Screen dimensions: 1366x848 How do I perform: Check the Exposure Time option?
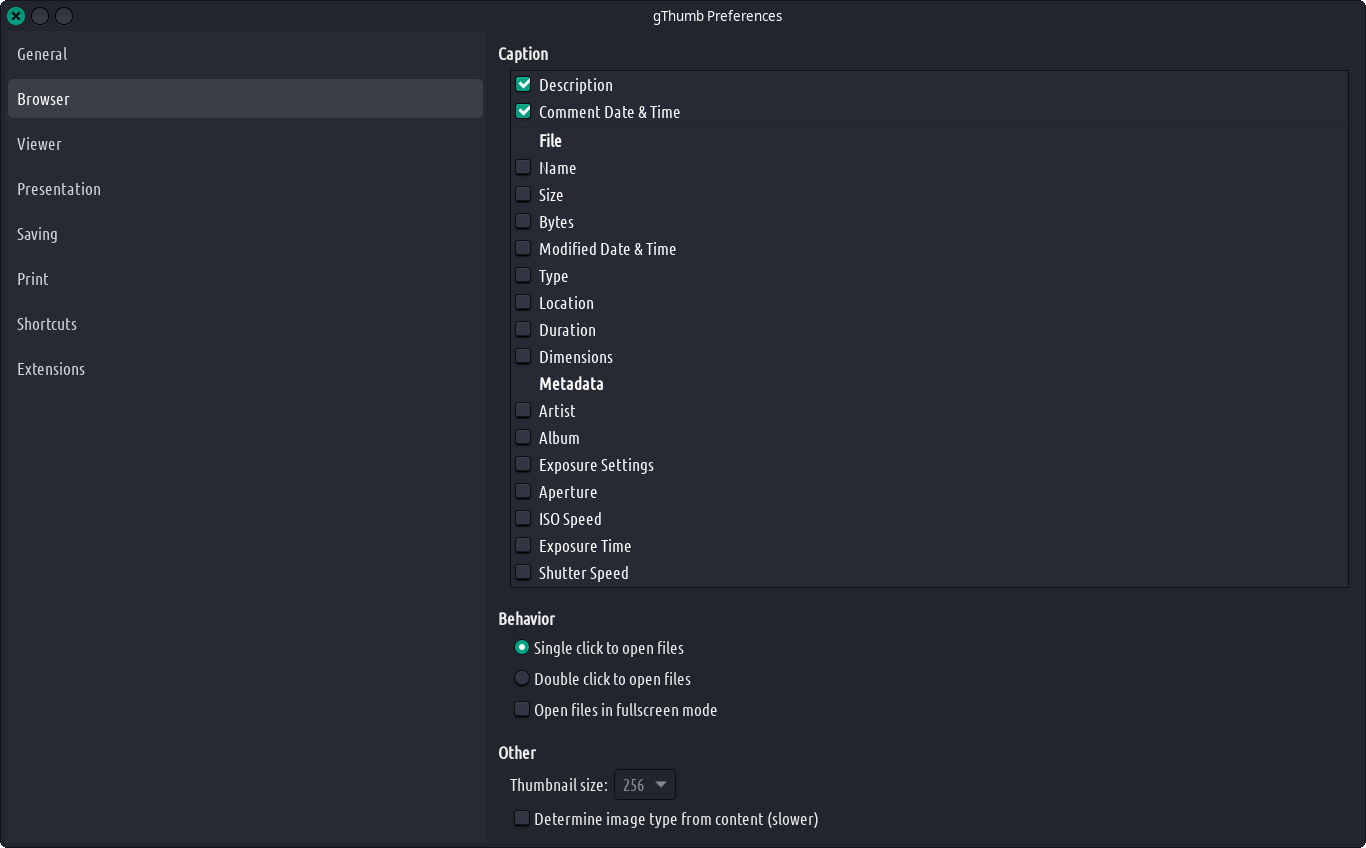click(x=523, y=545)
